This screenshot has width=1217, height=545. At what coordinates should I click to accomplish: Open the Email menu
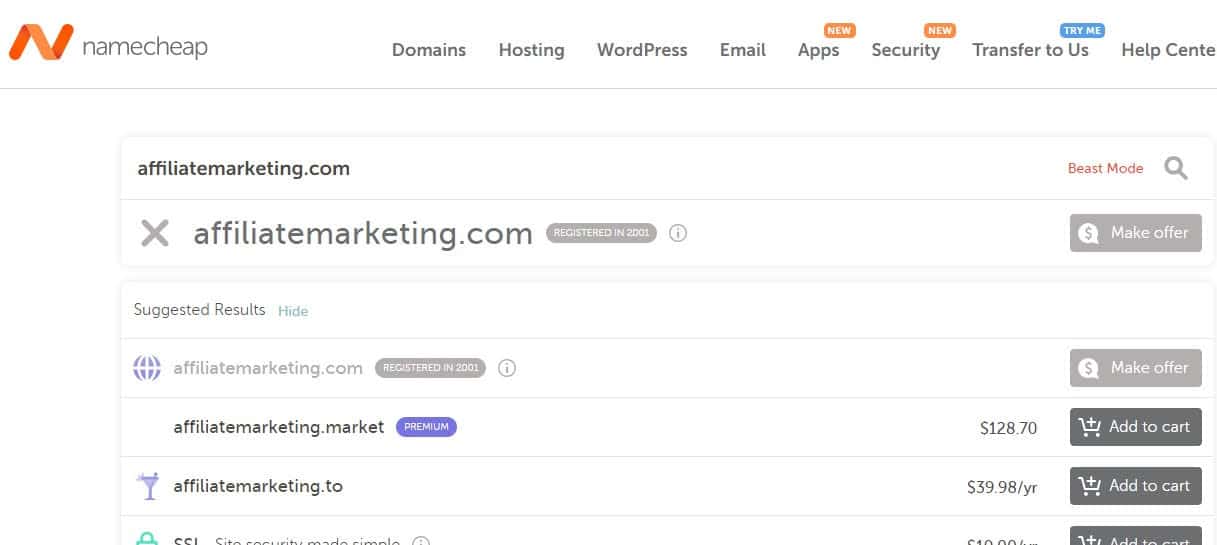742,49
